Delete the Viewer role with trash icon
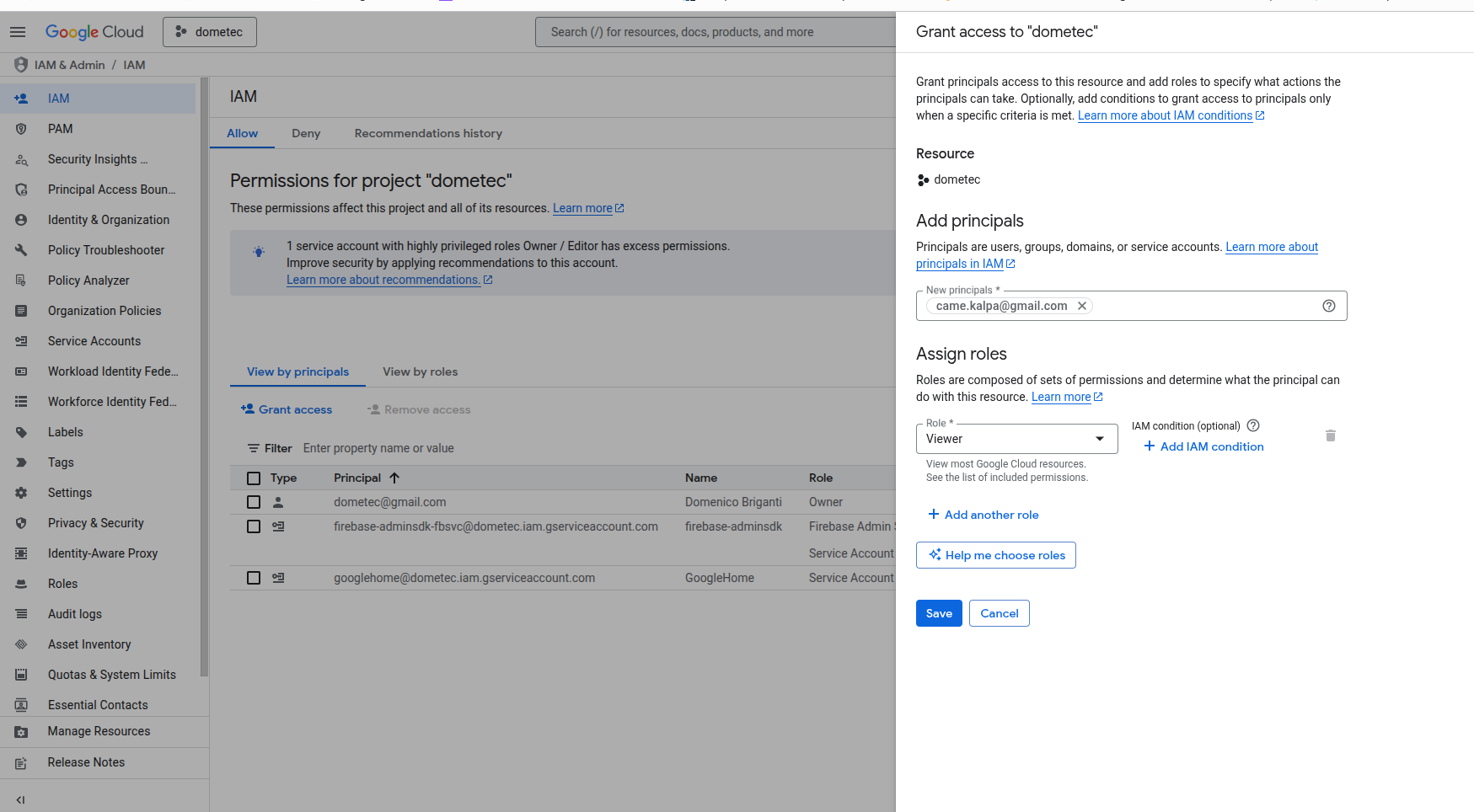The height and width of the screenshot is (812, 1474). (x=1330, y=435)
